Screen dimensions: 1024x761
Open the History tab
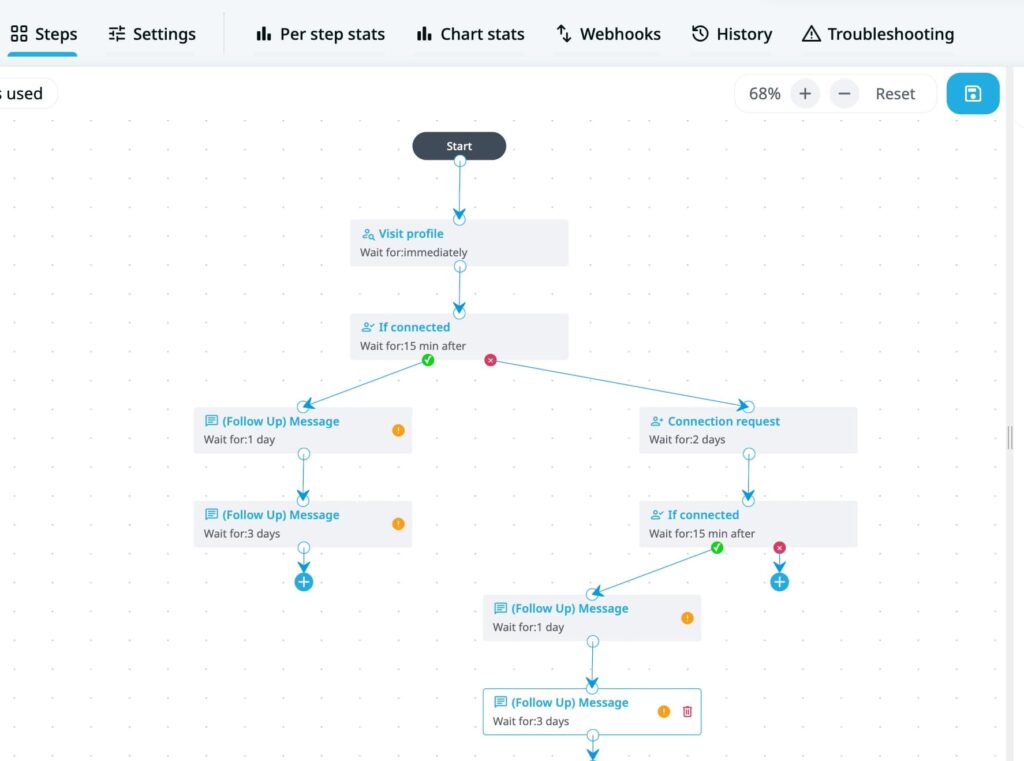pos(731,33)
